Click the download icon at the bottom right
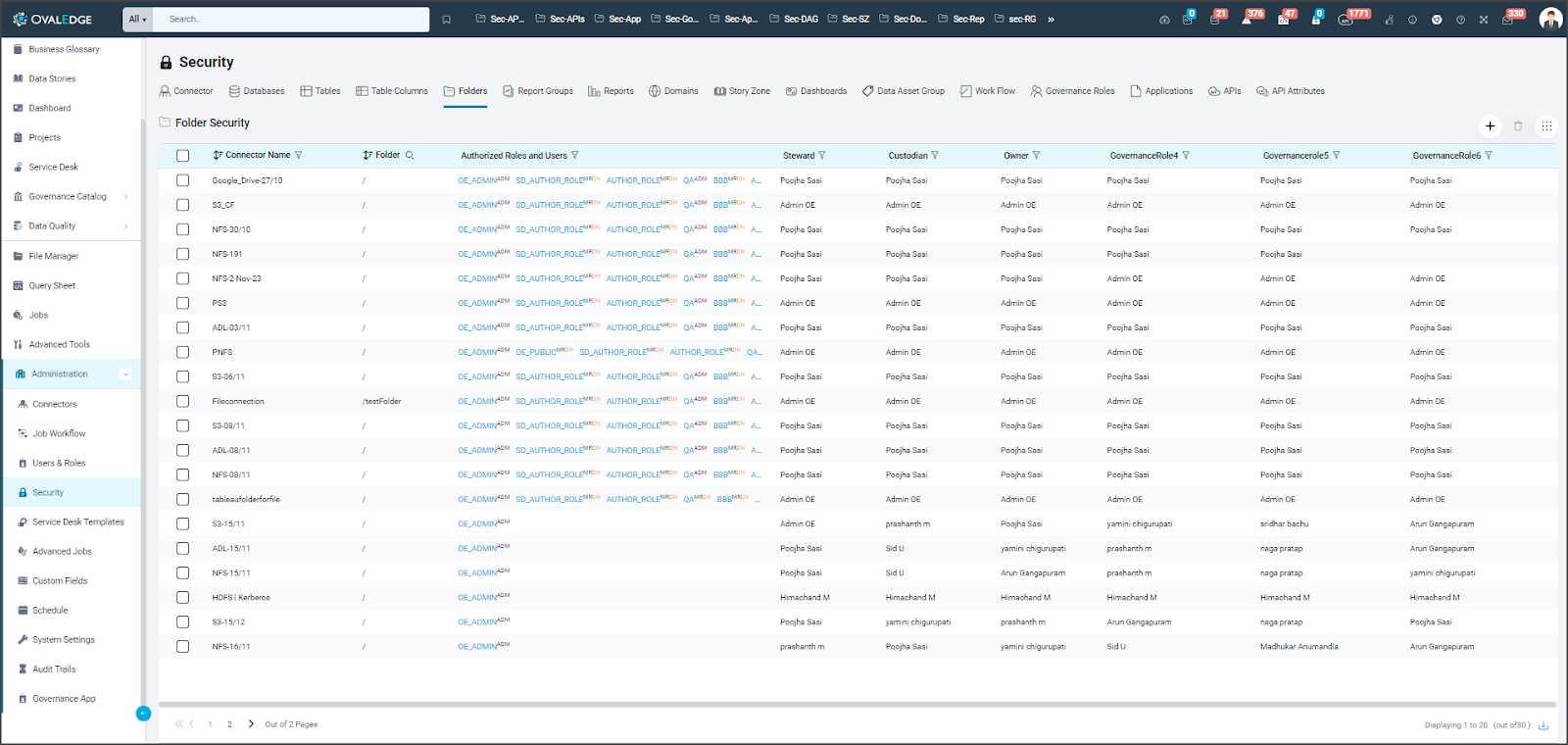This screenshot has width=1568, height=745. [x=1543, y=725]
